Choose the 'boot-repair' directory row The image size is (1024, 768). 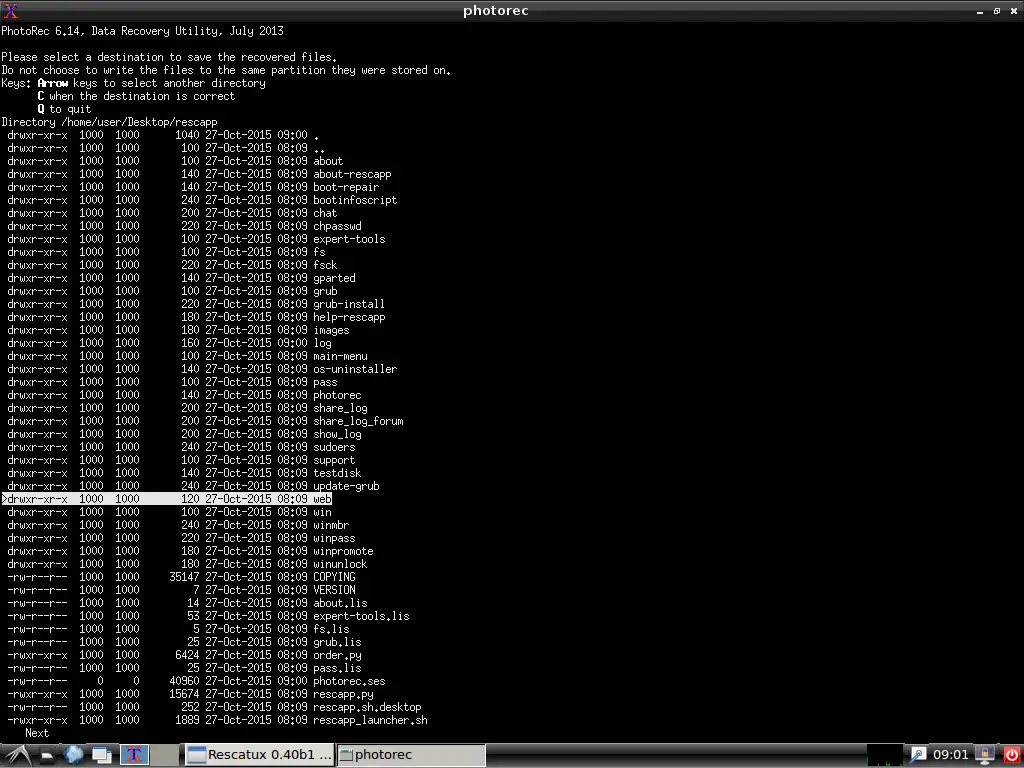193,187
